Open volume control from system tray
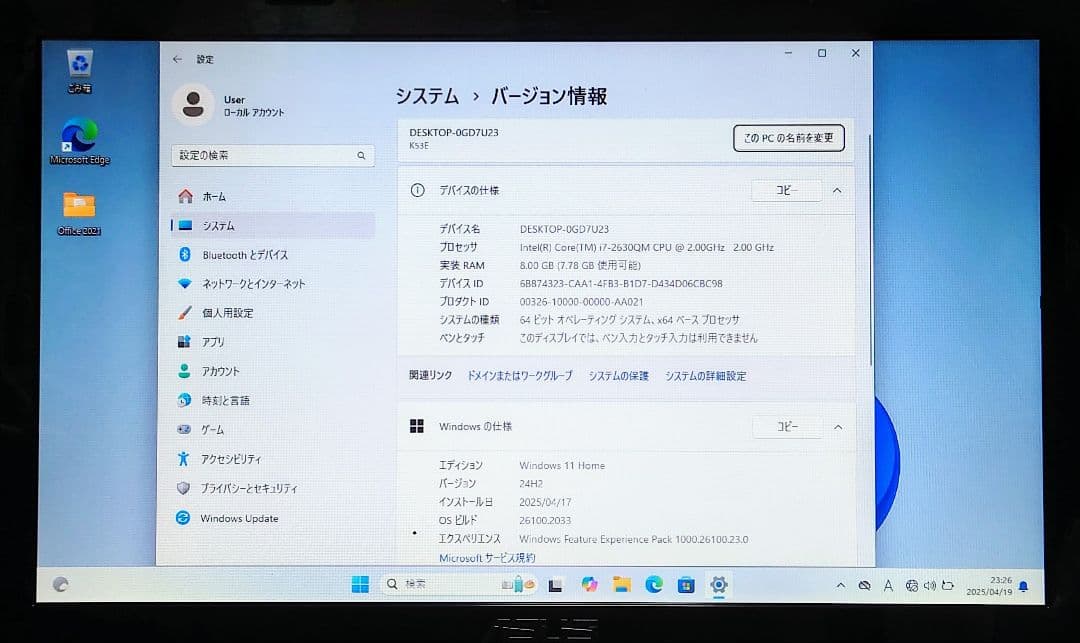The height and width of the screenshot is (643, 1080). 930,586
